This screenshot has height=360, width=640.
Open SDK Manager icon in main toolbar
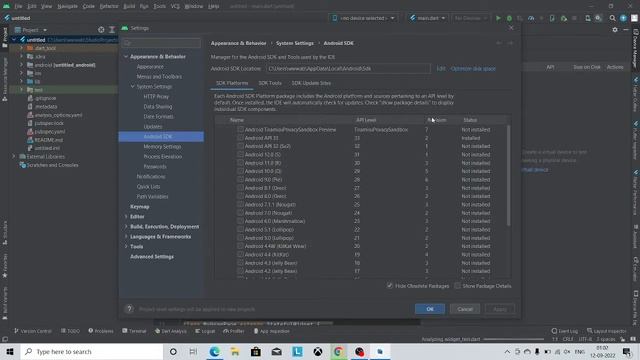[x=598, y=18]
